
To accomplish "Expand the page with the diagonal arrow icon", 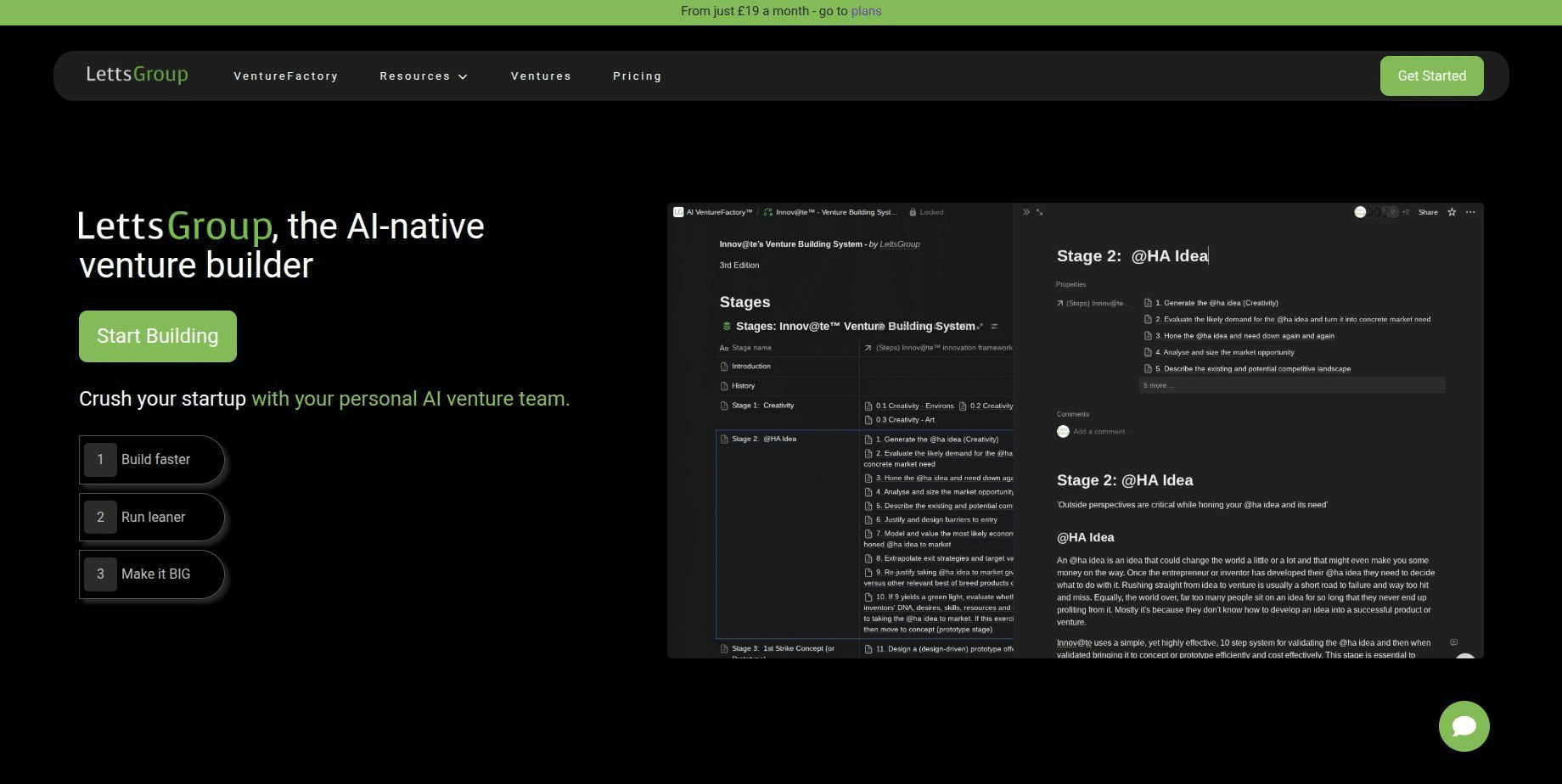I will [1040, 212].
